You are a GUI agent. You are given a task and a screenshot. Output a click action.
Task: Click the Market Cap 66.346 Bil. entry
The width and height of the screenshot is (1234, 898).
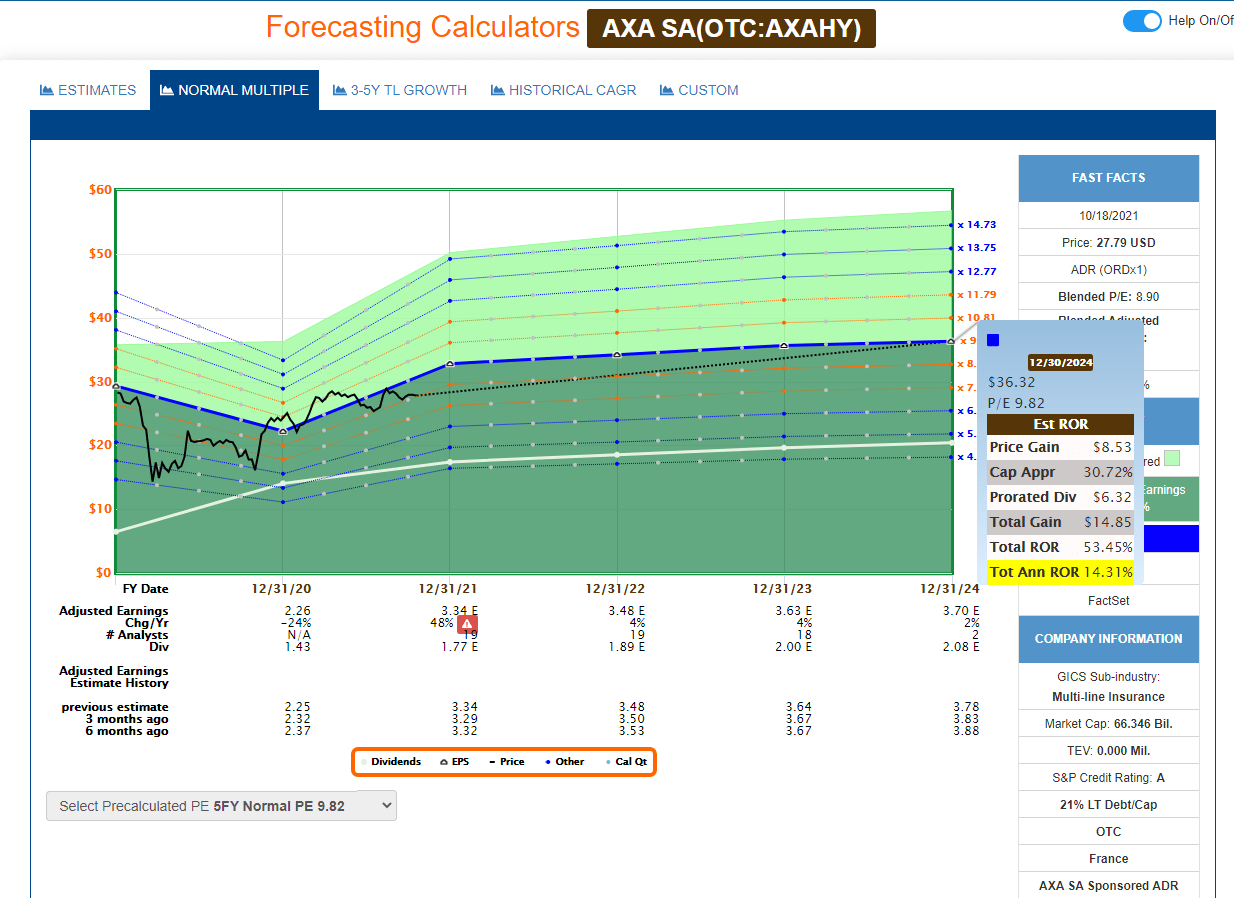coord(1108,723)
